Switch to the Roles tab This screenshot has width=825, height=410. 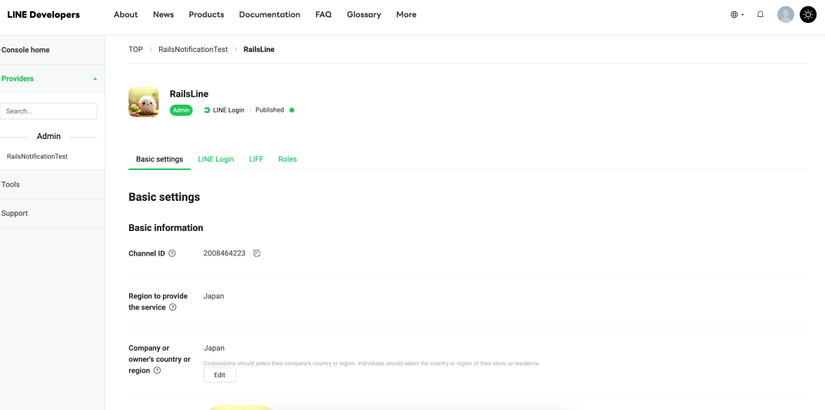(287, 159)
